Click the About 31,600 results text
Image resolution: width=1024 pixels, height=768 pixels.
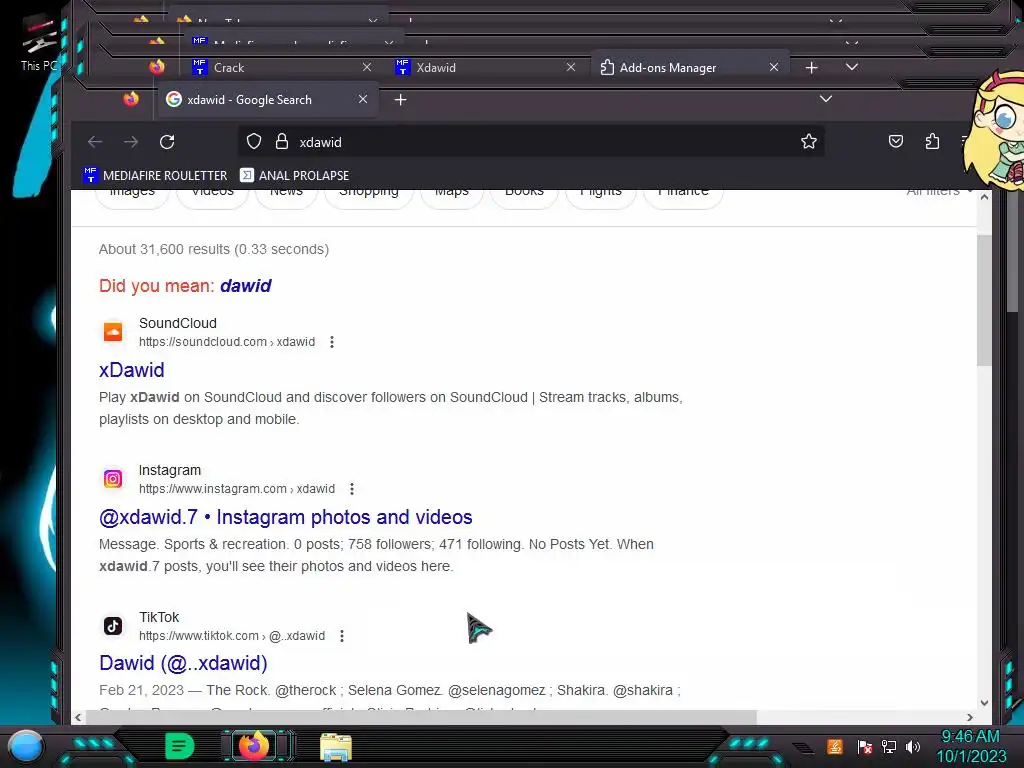point(214,249)
